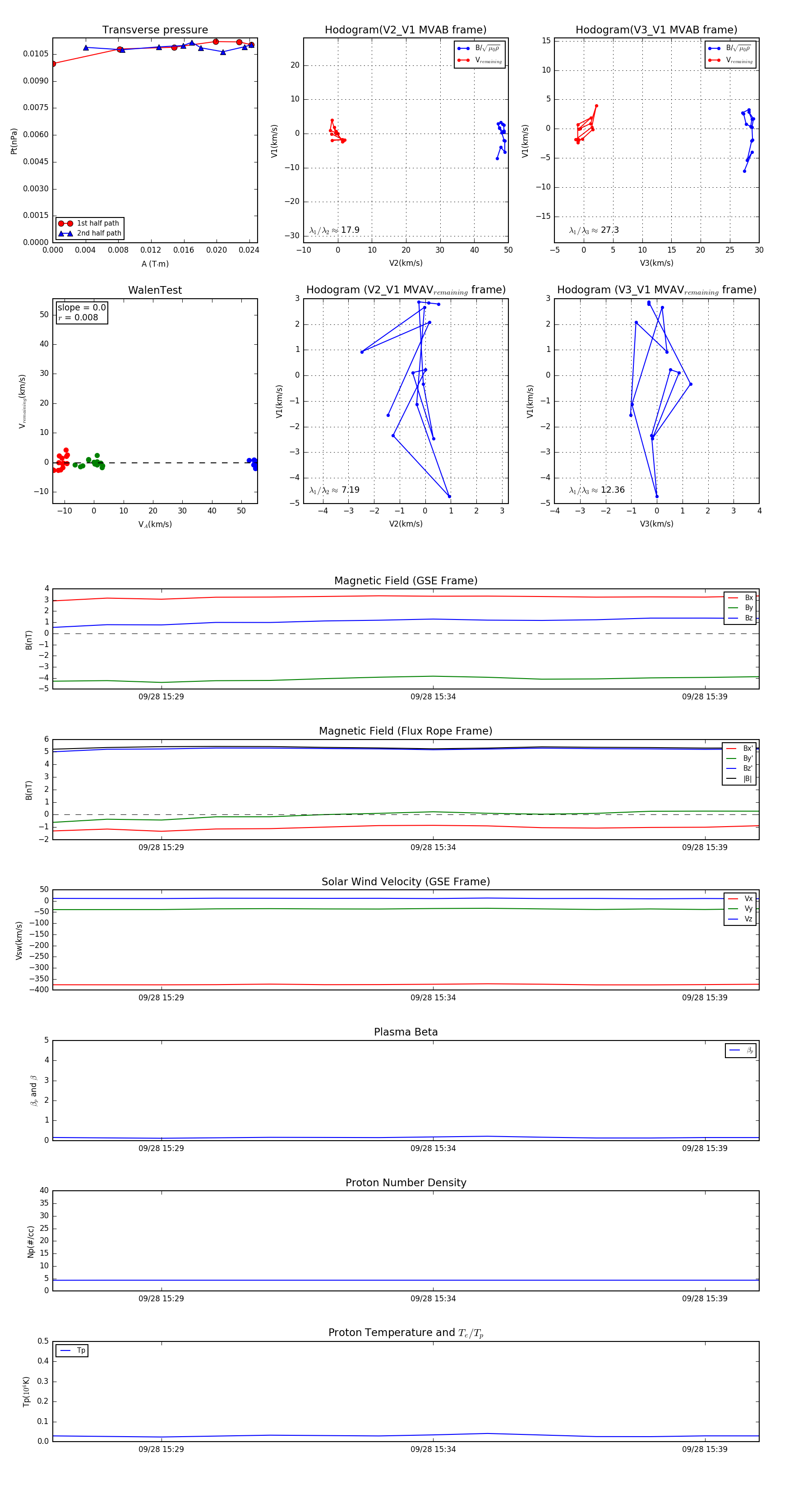812x1489 pixels.
Task: Click the 'slope = 0.0' annotation in WalenTest
Action: (x=82, y=308)
